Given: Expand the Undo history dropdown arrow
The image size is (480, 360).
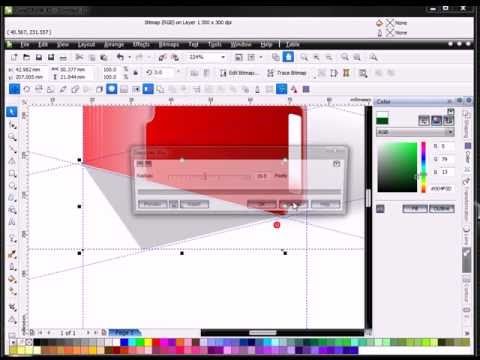Looking at the screenshot, I should click(130, 57).
